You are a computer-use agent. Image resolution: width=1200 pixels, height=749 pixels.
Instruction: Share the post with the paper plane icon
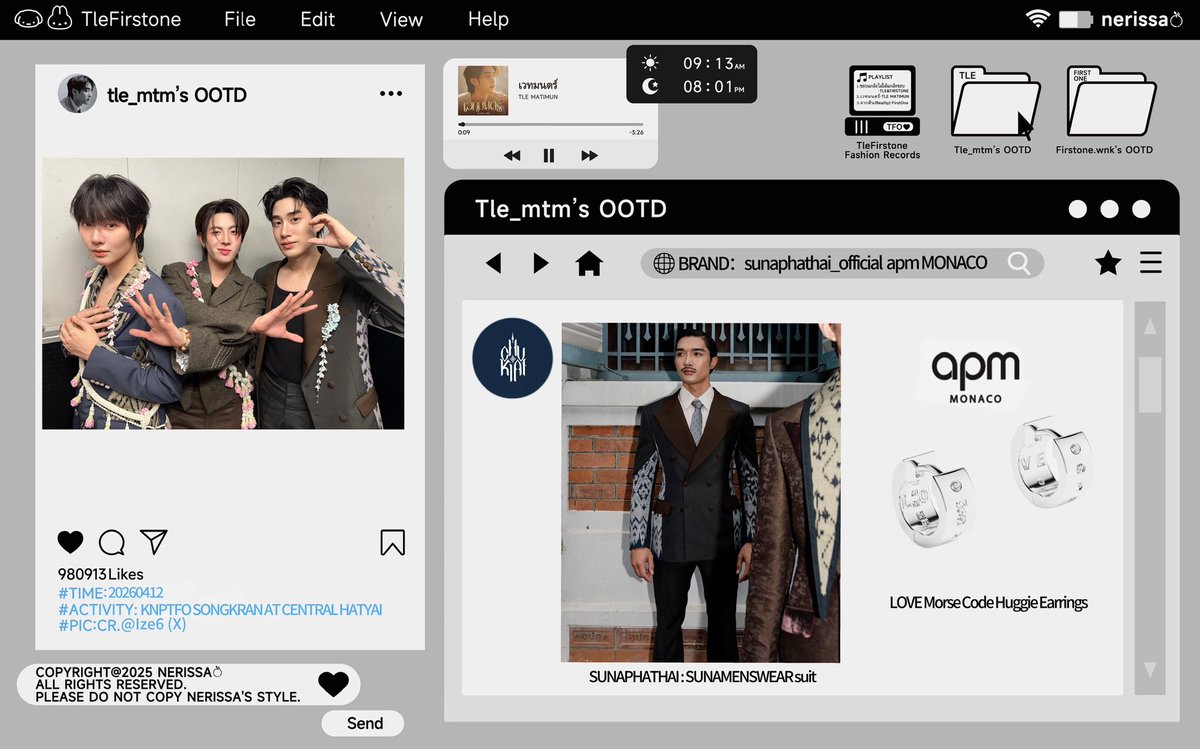click(153, 541)
